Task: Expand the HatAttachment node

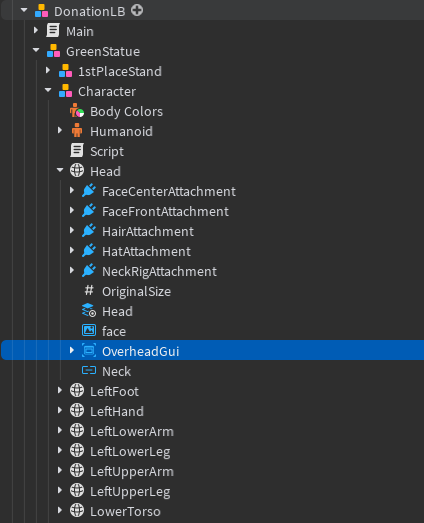Action: click(72, 250)
